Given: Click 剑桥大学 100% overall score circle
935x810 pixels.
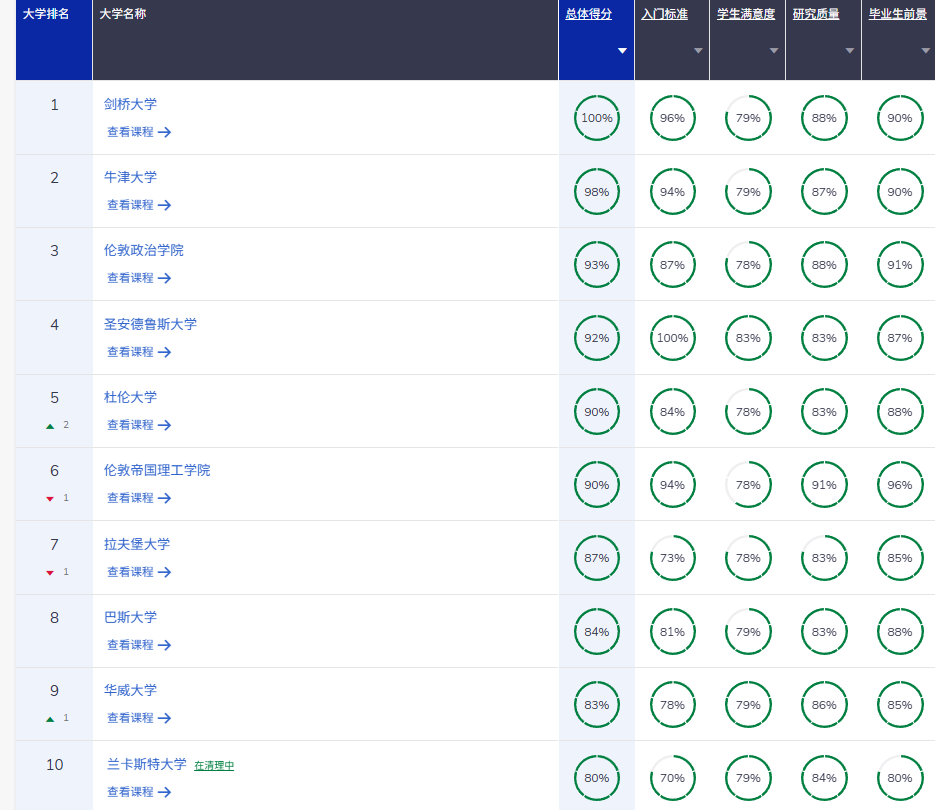Looking at the screenshot, I should [597, 118].
